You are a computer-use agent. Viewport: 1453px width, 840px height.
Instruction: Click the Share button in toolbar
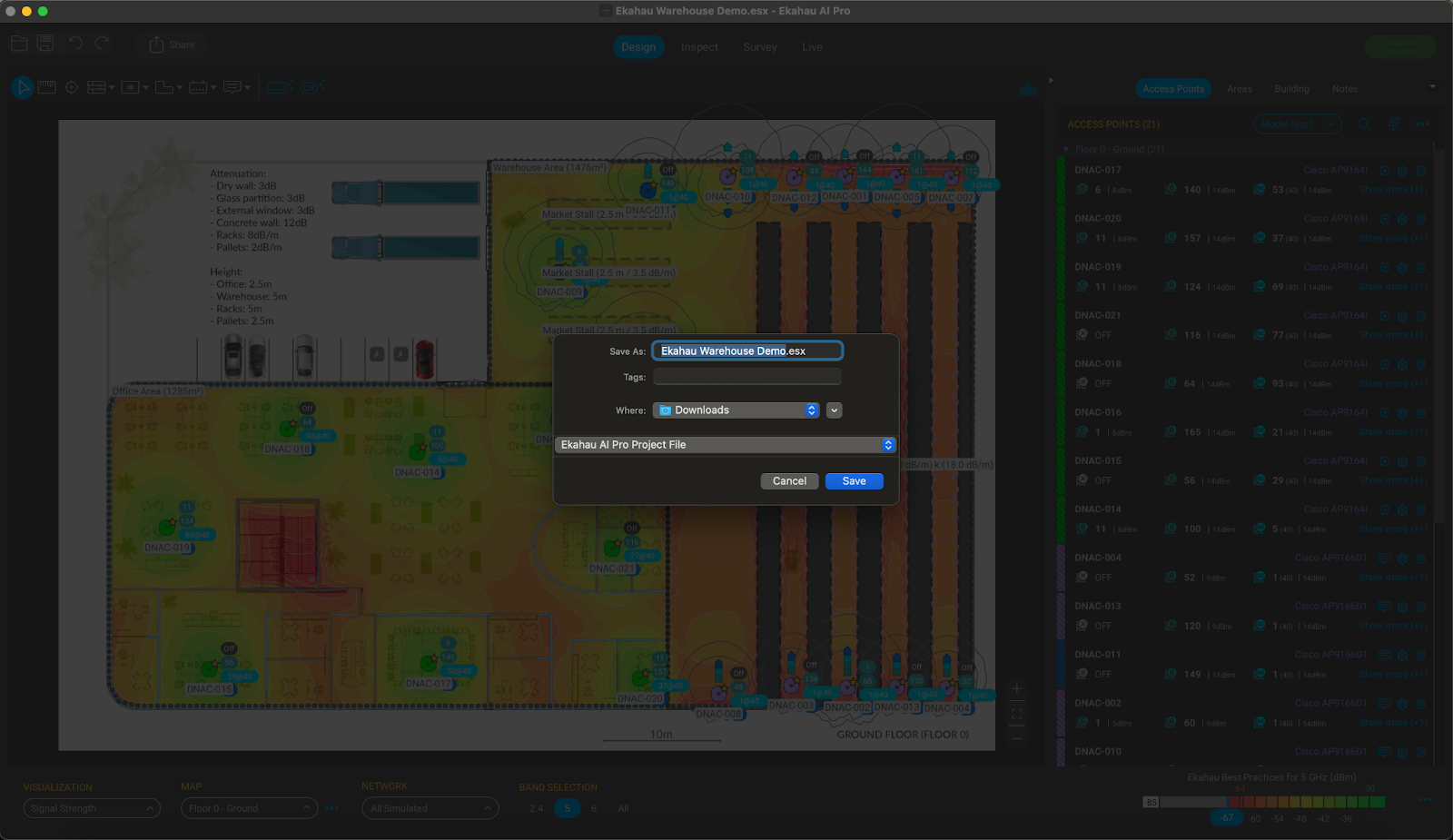point(172,44)
